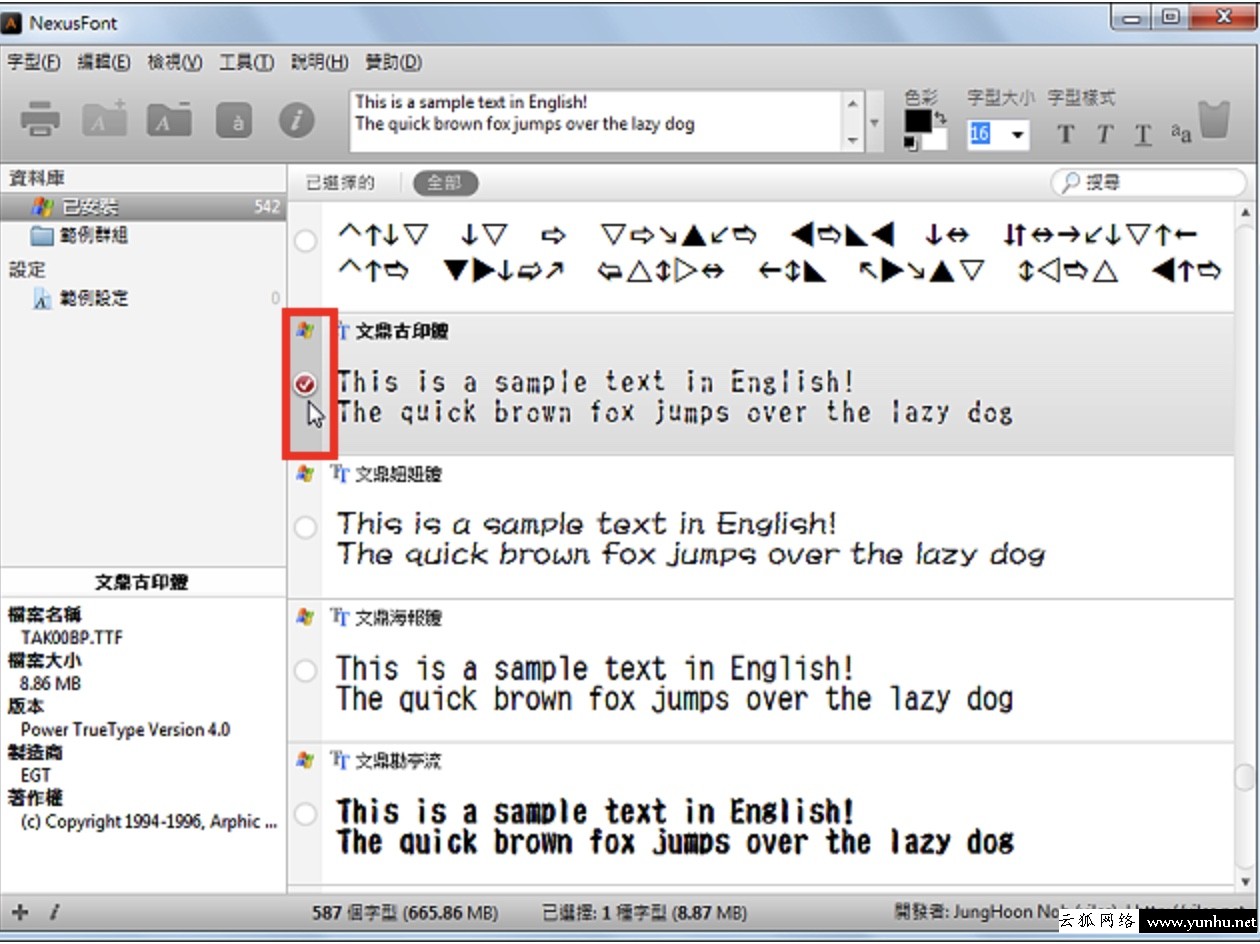
Task: Toggle the underline T font style icon
Action: coord(1144,135)
